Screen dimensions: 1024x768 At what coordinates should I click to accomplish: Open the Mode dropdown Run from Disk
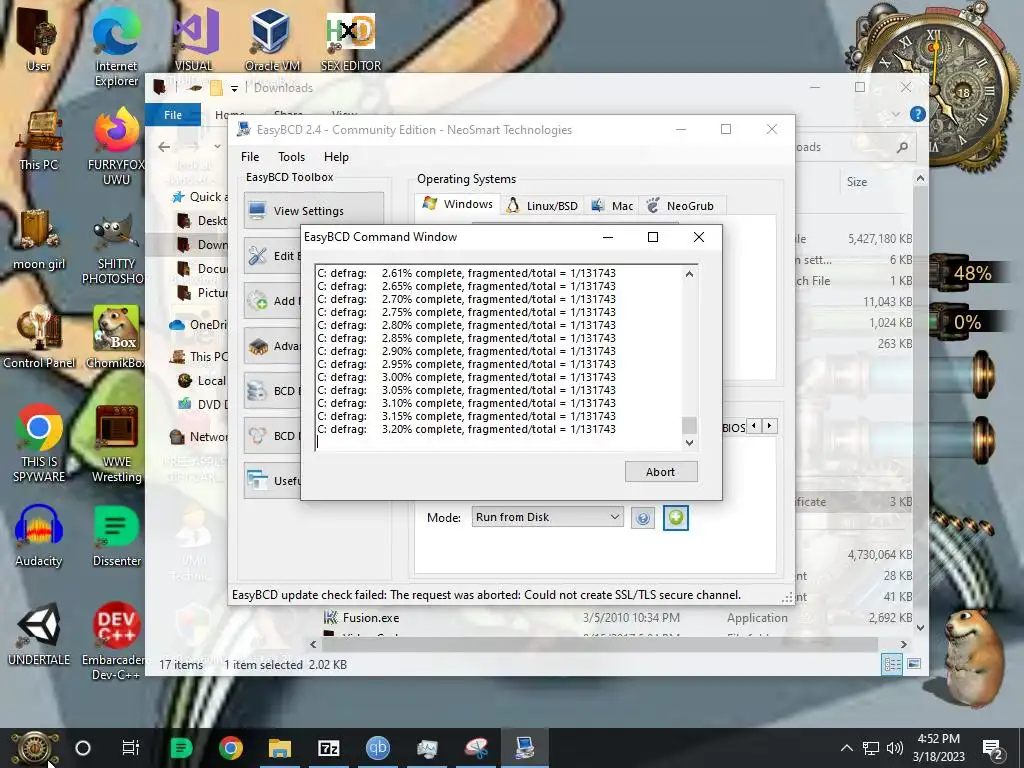[x=547, y=517]
